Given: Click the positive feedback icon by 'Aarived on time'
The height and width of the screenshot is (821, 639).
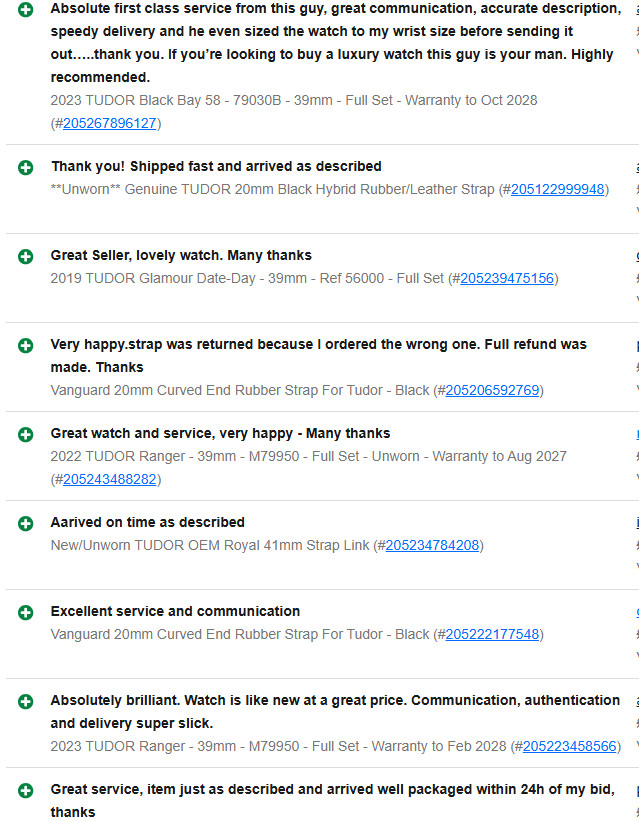Looking at the screenshot, I should [x=25, y=524].
